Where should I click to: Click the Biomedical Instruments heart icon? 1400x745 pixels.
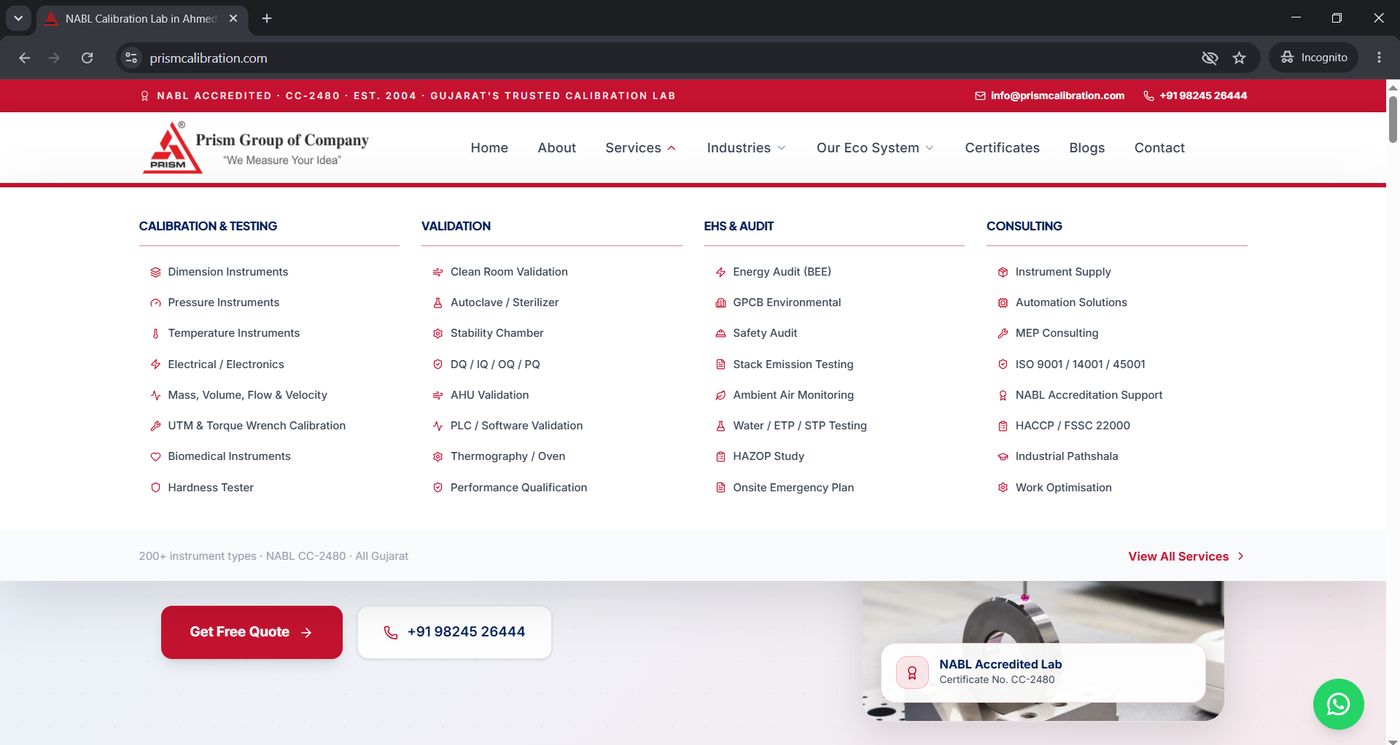[155, 457]
